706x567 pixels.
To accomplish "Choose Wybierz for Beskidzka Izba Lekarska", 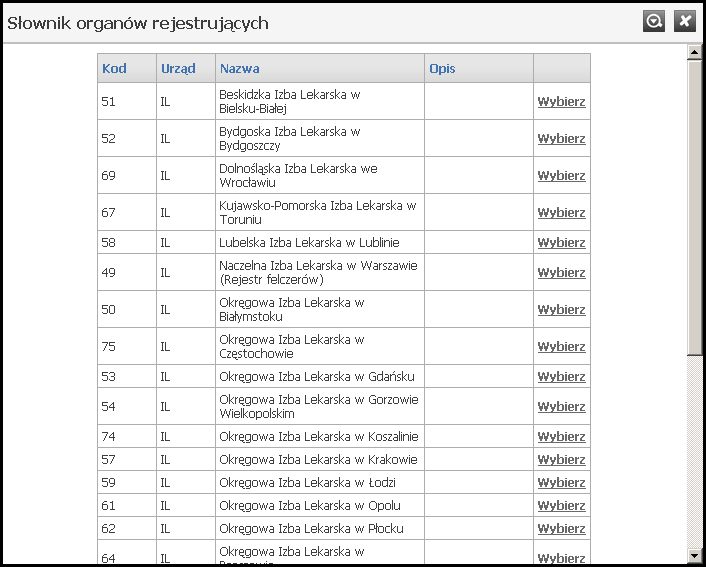I will pos(561,102).
